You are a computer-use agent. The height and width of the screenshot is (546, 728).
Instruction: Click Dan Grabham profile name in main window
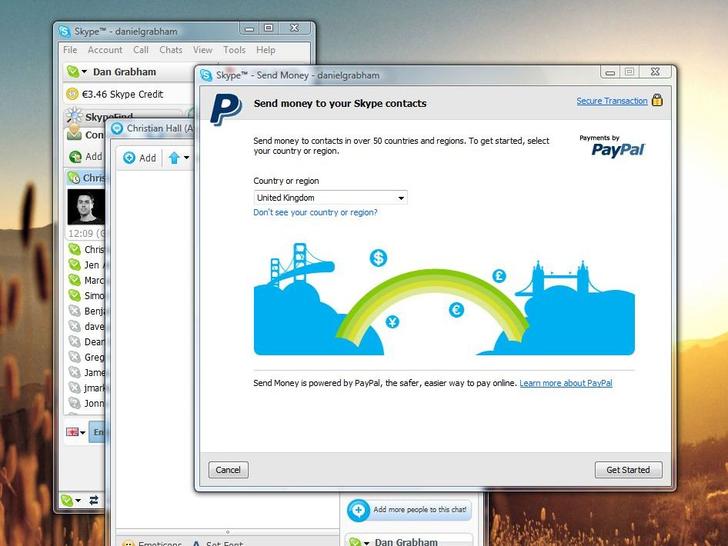tap(124, 72)
